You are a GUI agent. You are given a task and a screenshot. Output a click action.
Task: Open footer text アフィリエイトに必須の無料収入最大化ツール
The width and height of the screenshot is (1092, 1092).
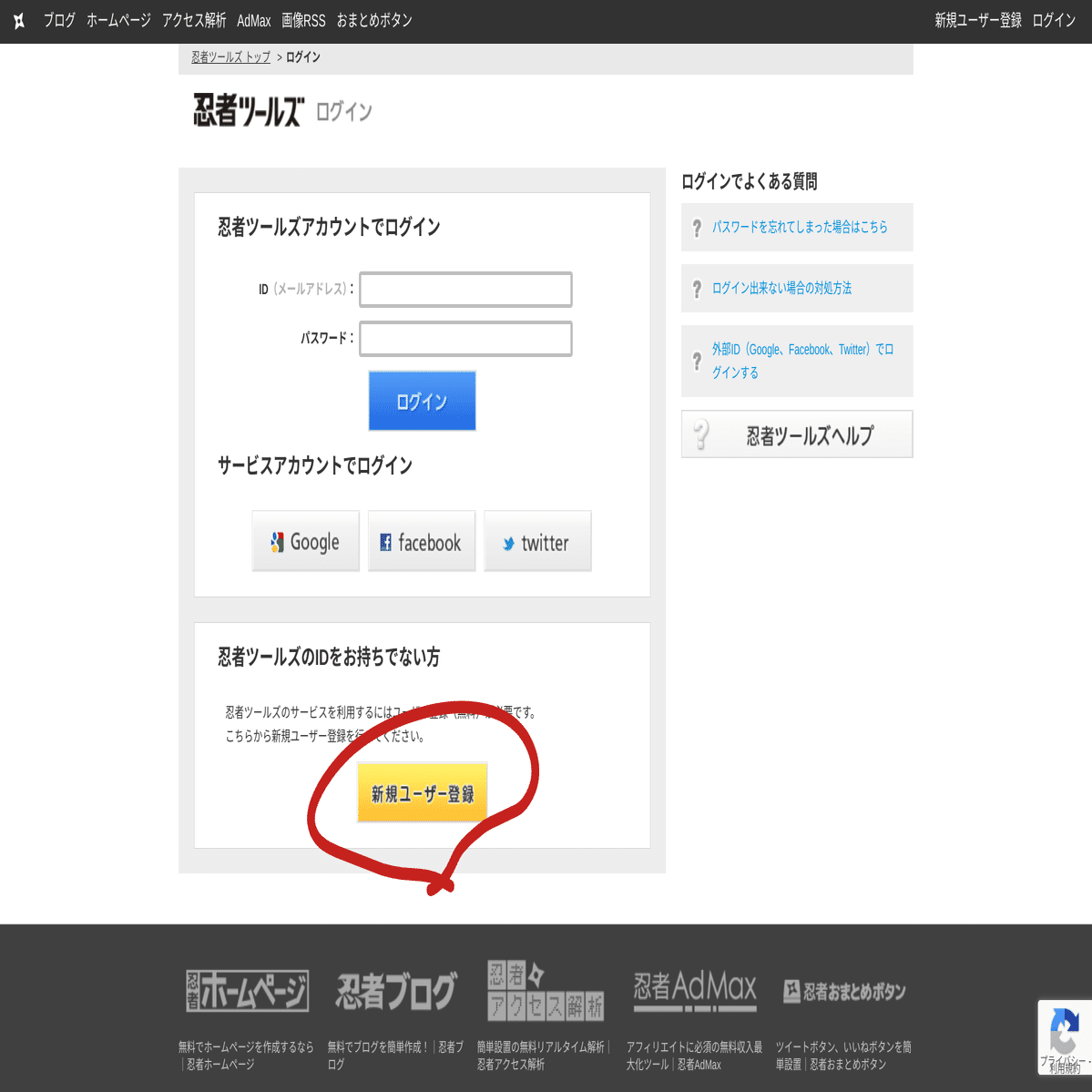[694, 1056]
